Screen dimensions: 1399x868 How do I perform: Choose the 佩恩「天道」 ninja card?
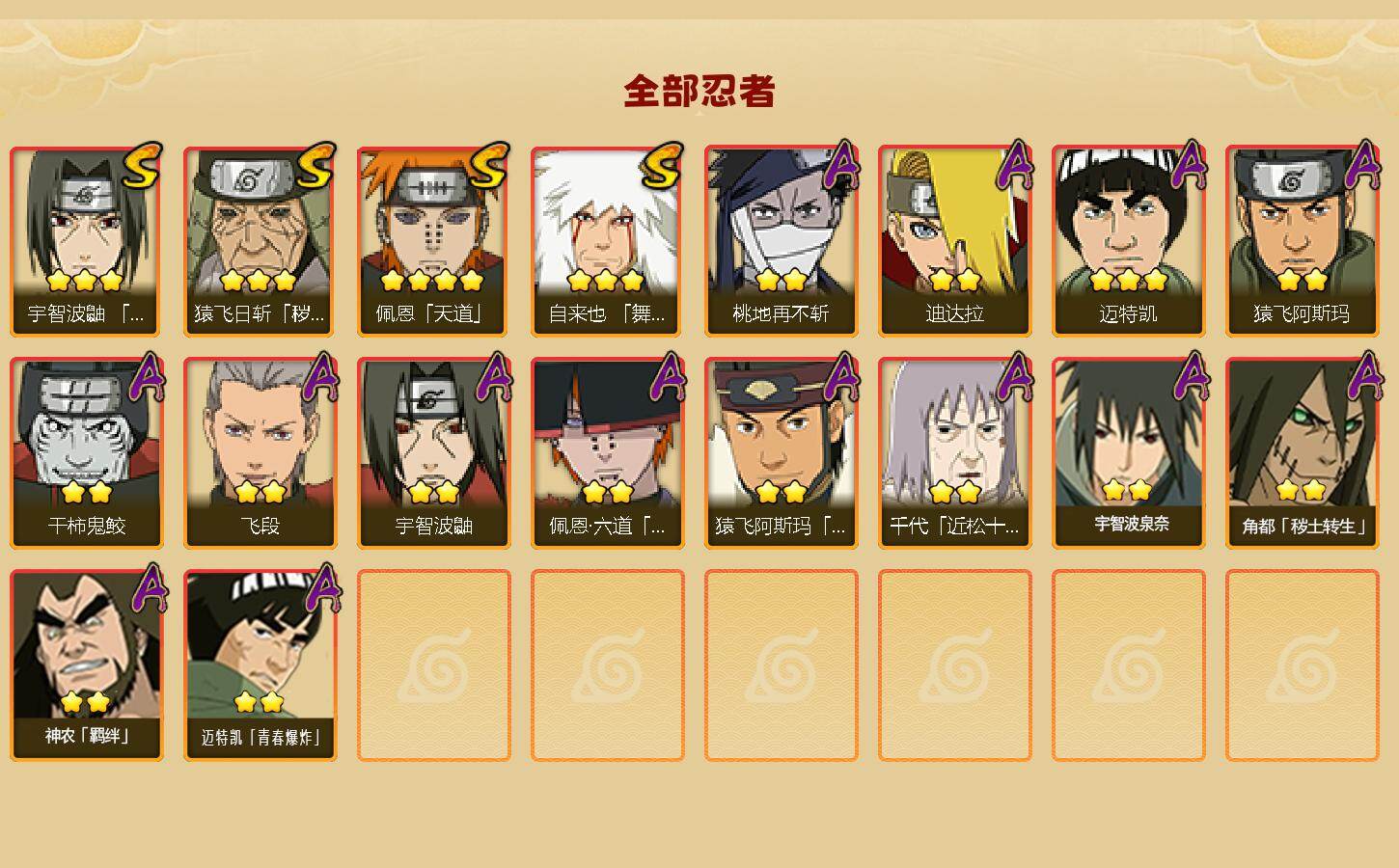pyautogui.click(x=434, y=241)
